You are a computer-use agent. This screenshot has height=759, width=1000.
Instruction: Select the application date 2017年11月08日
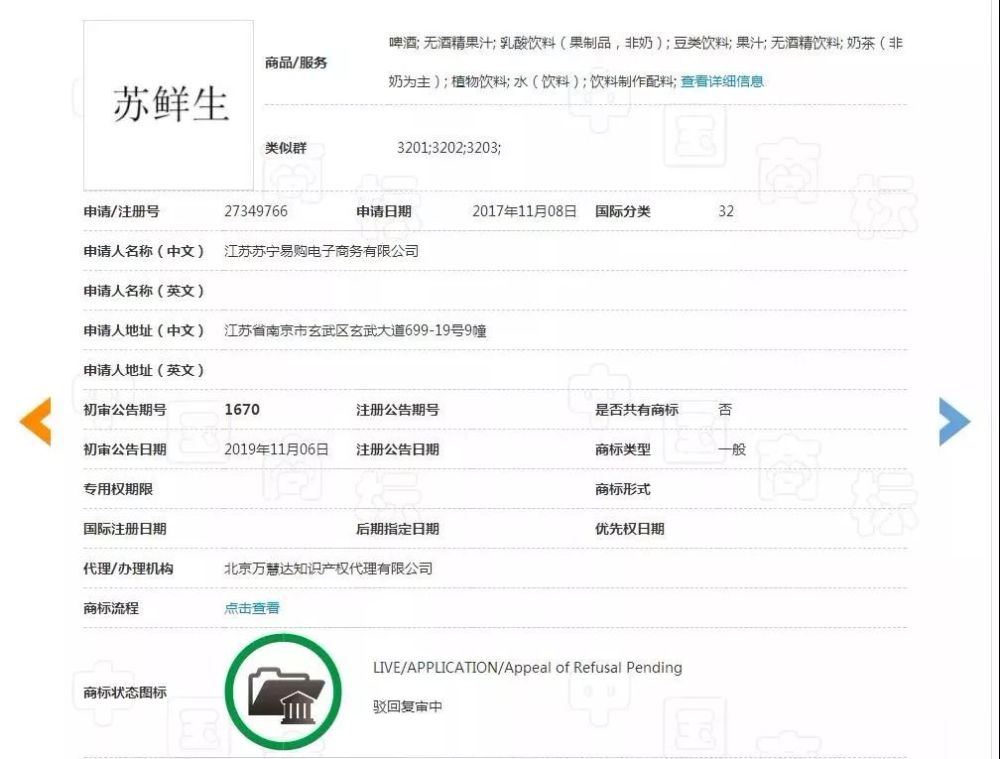point(524,211)
